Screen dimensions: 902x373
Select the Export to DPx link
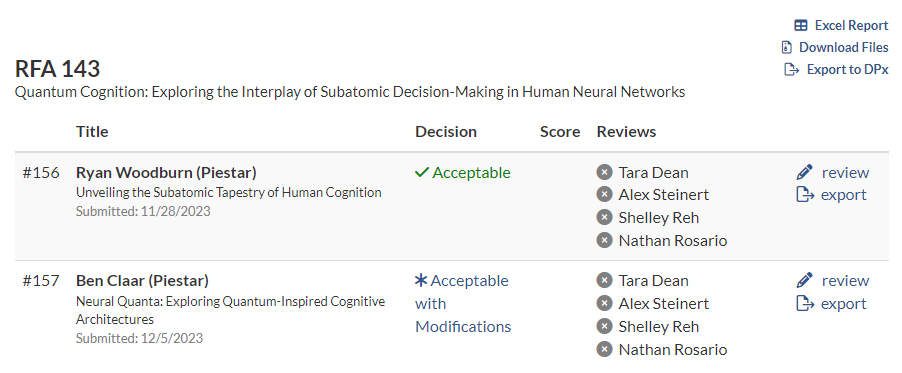point(836,70)
